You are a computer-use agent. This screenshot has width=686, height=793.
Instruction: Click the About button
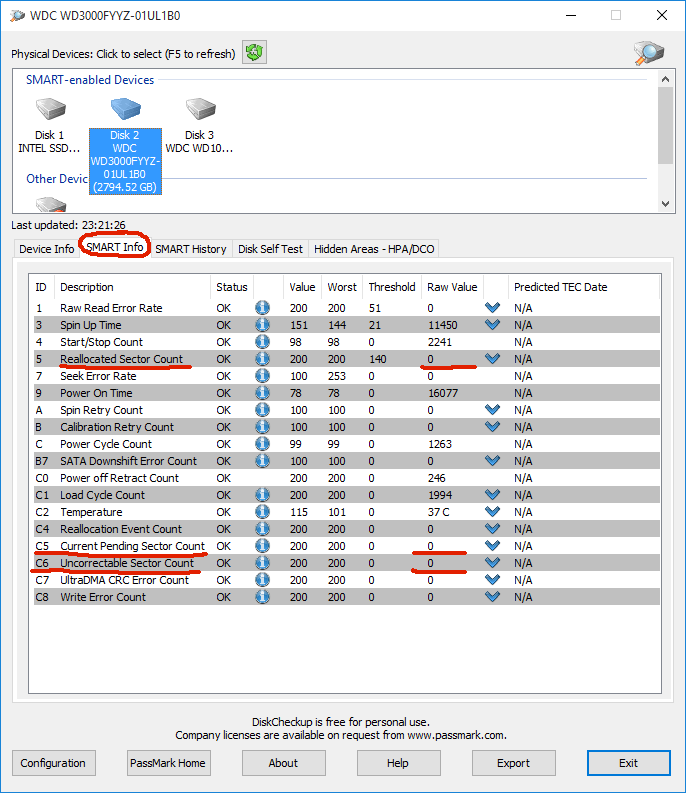tap(283, 763)
